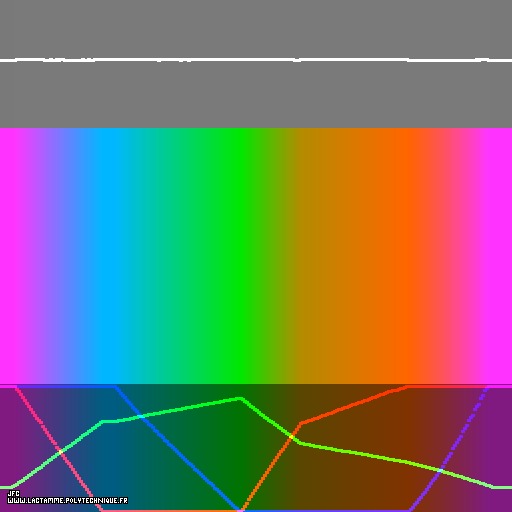The height and width of the screenshot is (512, 512).
Task: Click the www.lactamme.polytechnique.fr watermark text
Action: coord(68,501)
